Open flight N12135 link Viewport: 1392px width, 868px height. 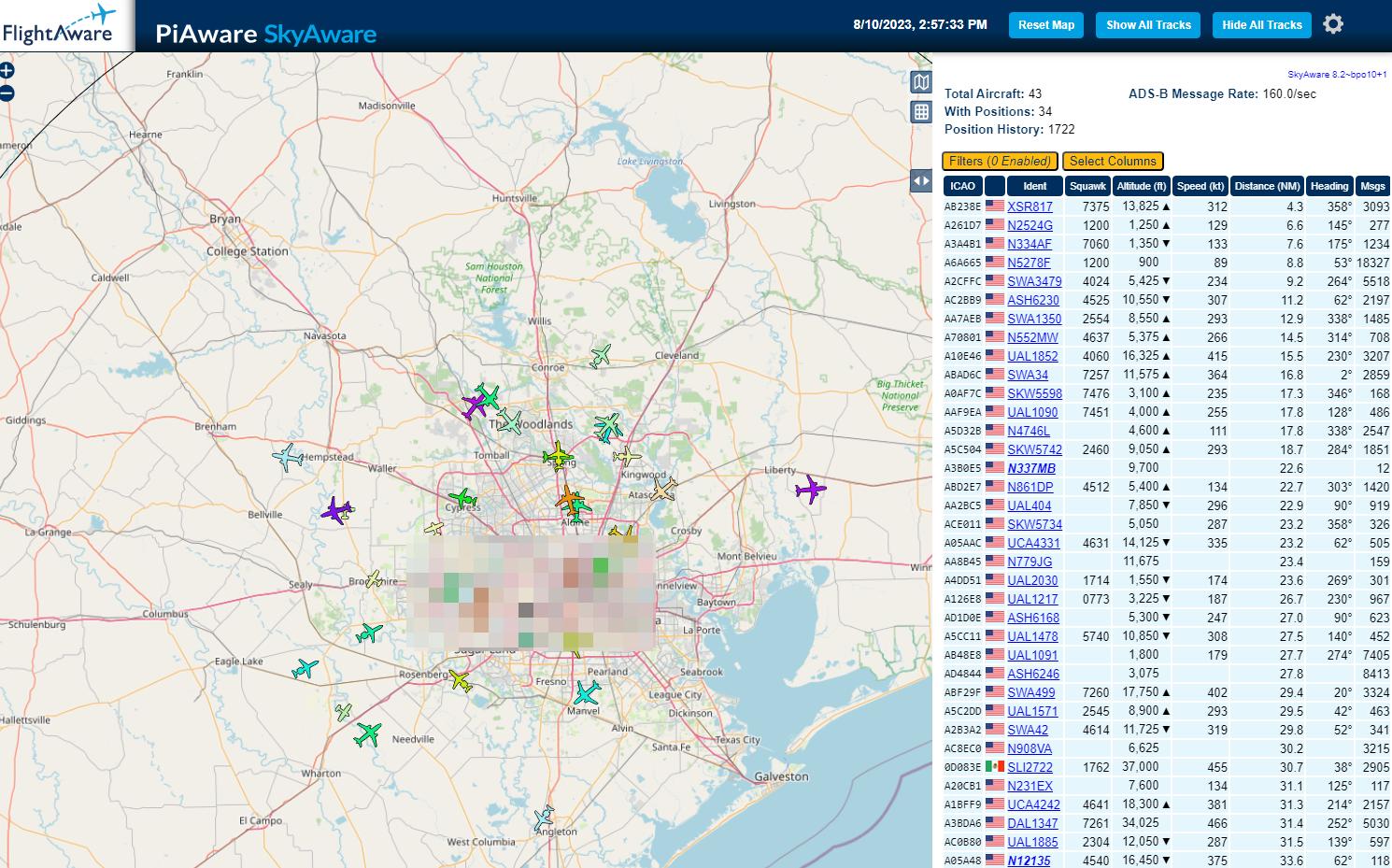(1029, 861)
